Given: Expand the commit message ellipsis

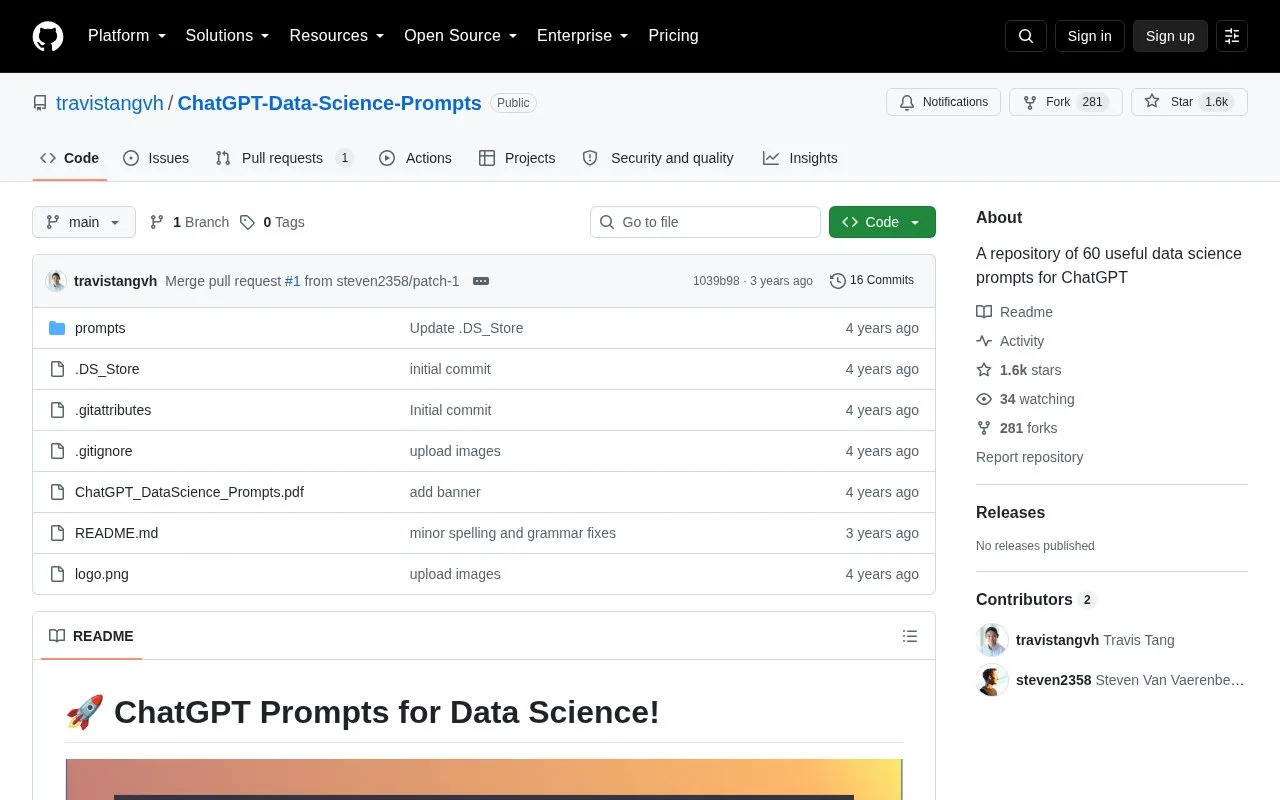Looking at the screenshot, I should [x=481, y=281].
